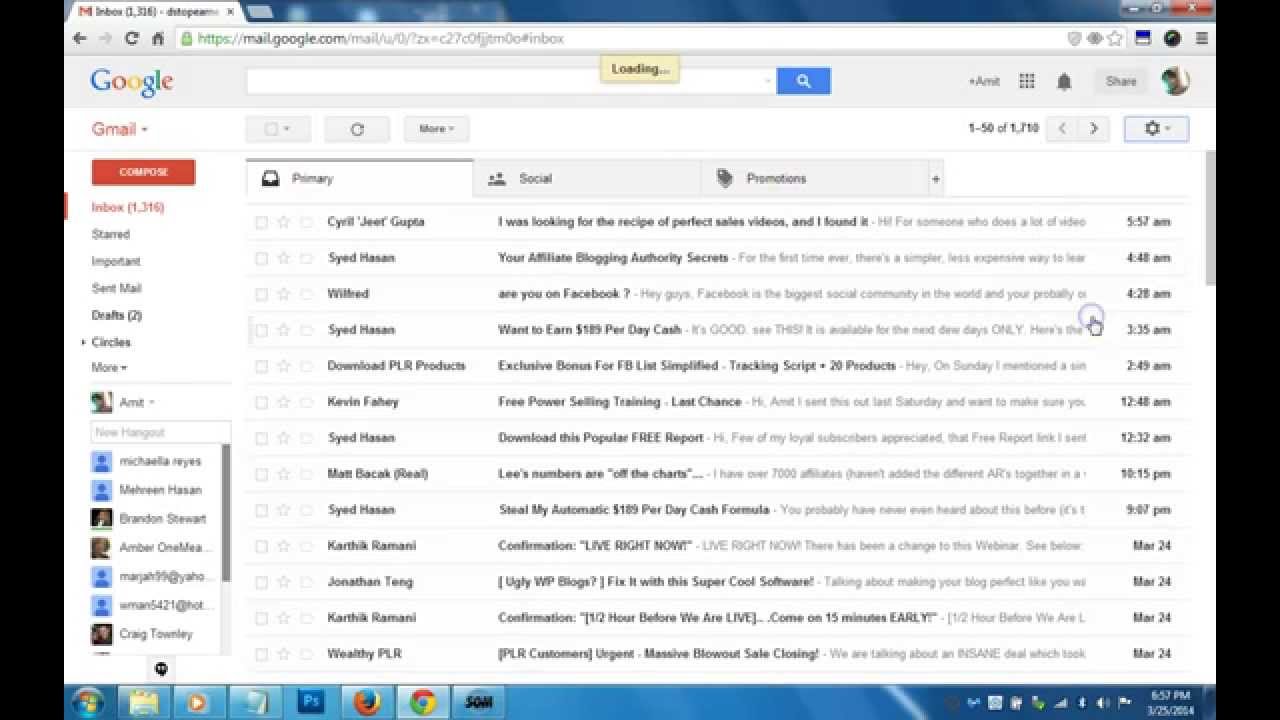Mark Jonathan Teng email as important
The height and width of the screenshot is (720, 1280).
coord(307,582)
